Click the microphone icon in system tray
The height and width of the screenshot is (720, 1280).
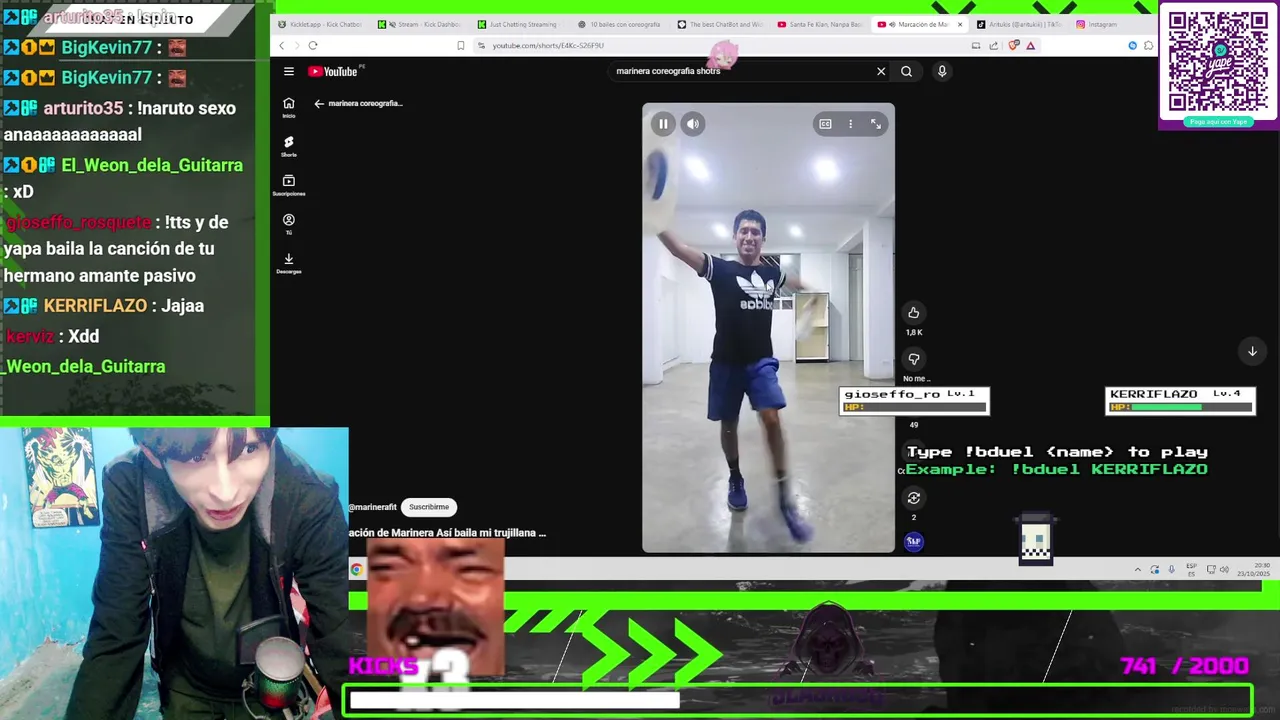click(1171, 570)
